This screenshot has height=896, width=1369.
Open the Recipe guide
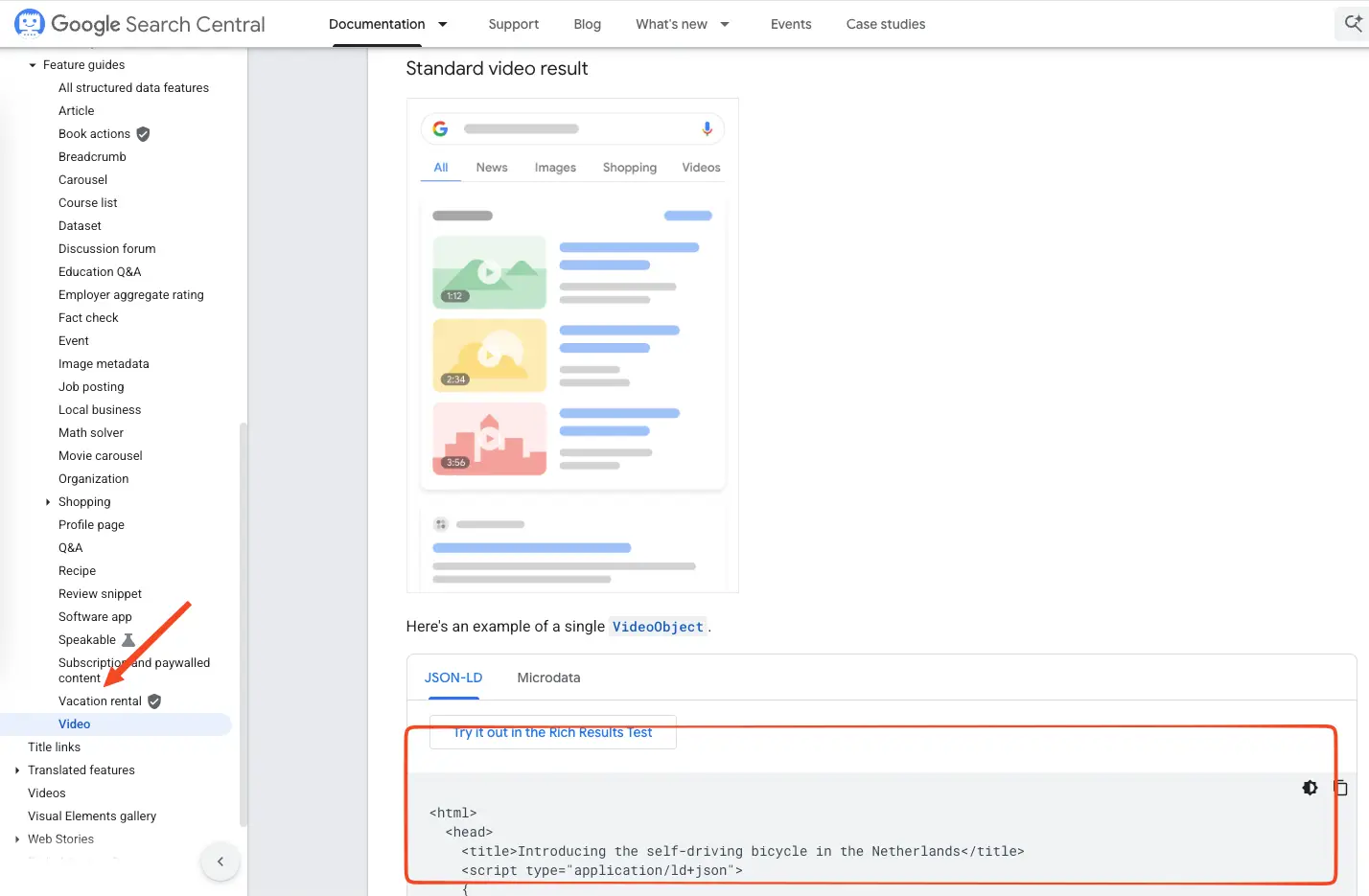tap(77, 571)
